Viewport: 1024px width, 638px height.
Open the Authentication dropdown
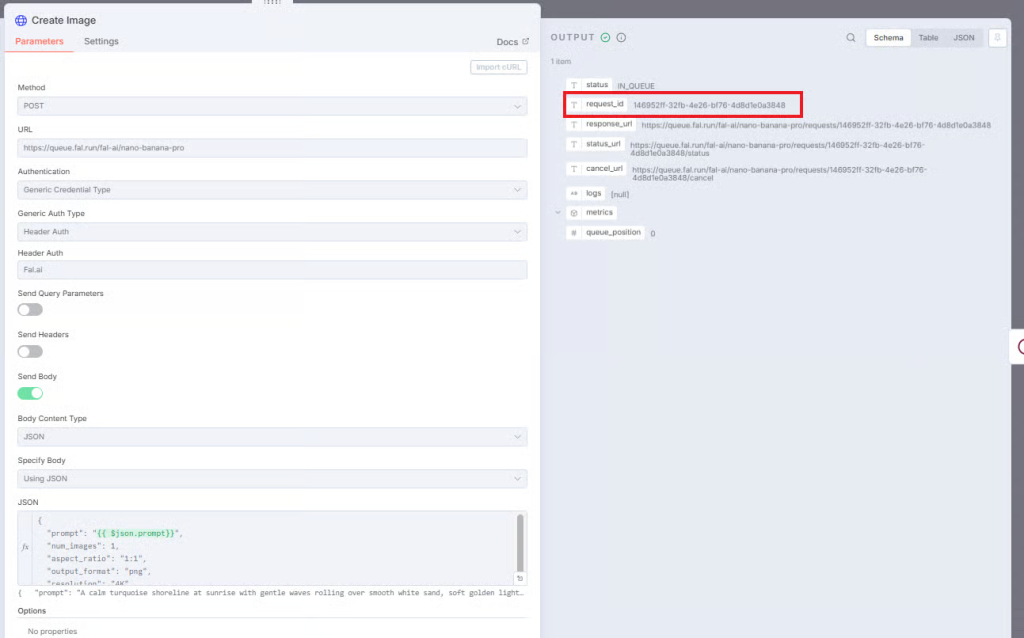[272, 189]
